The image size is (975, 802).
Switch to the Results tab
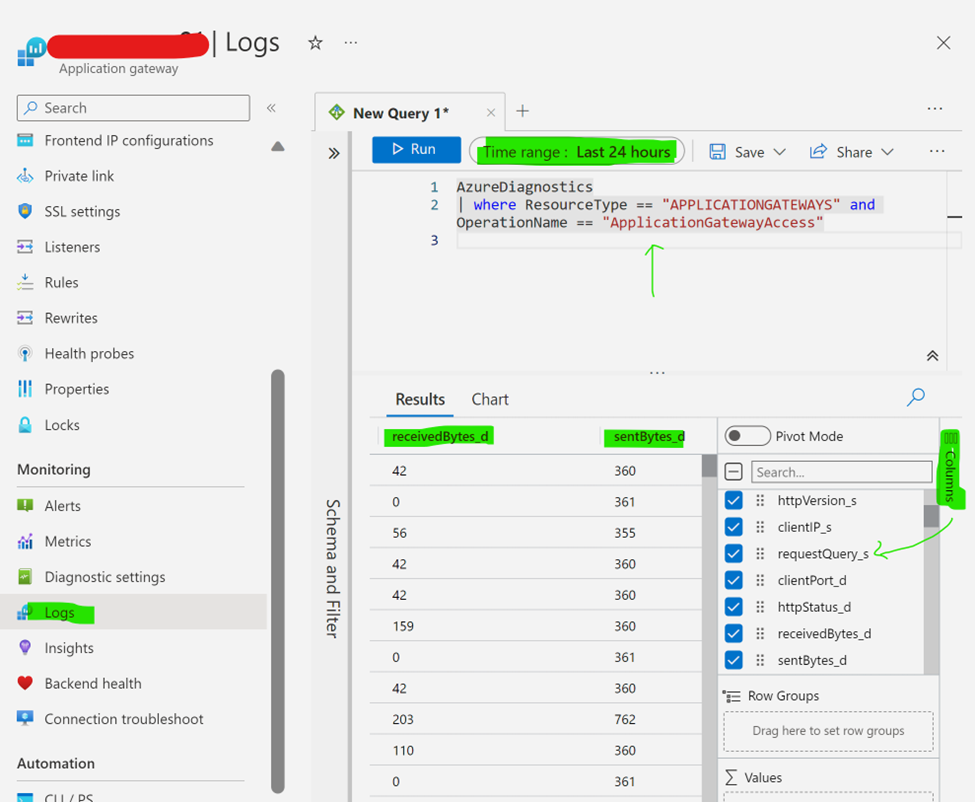click(420, 399)
